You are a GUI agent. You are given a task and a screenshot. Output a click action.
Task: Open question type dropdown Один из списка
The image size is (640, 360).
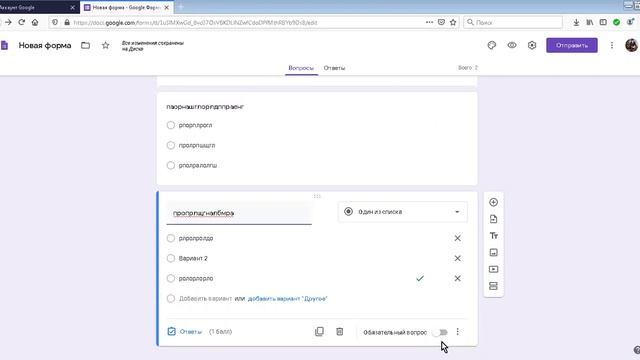[x=402, y=212]
